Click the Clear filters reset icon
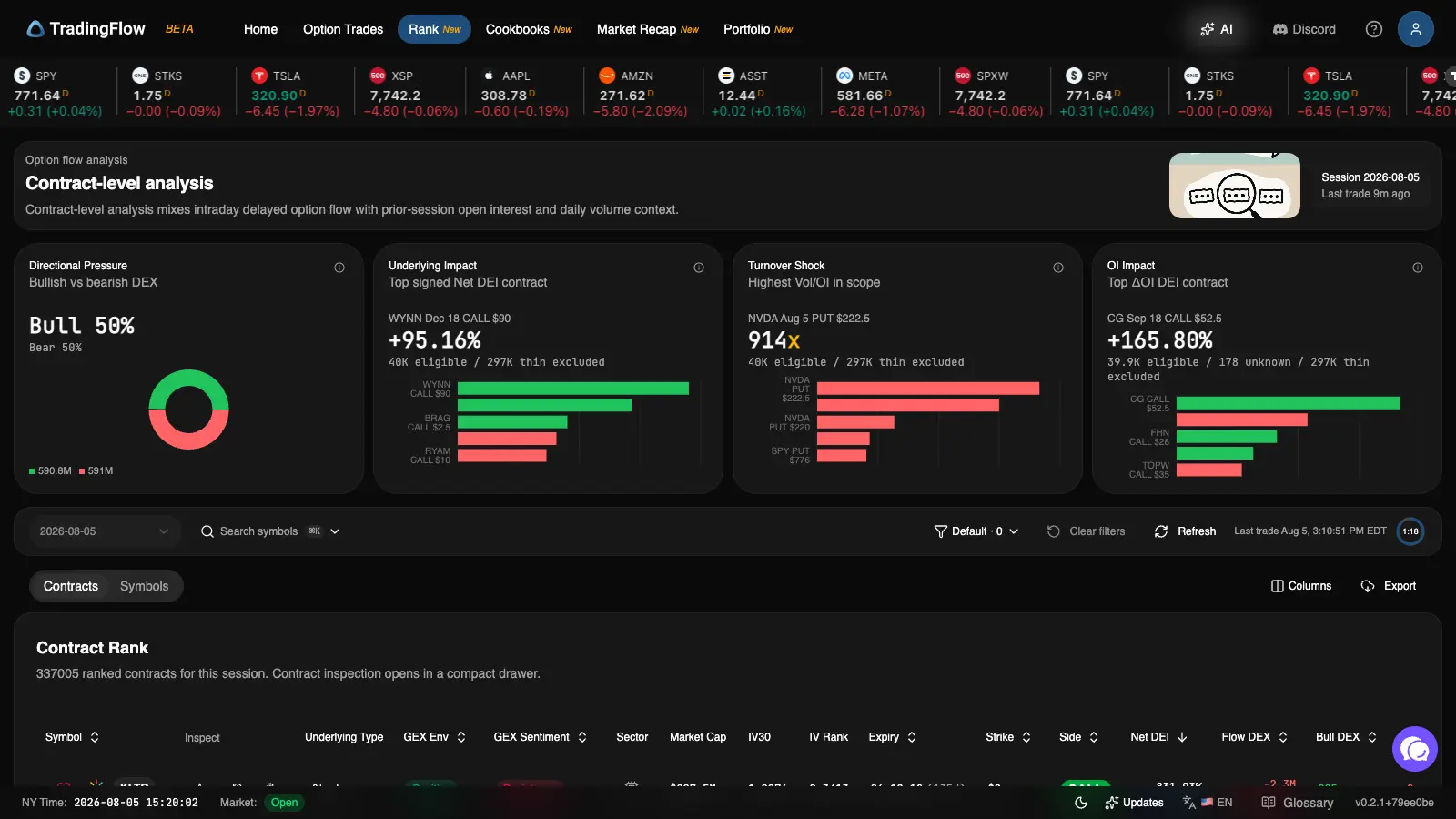Viewport: 1456px width, 819px height. click(x=1054, y=531)
